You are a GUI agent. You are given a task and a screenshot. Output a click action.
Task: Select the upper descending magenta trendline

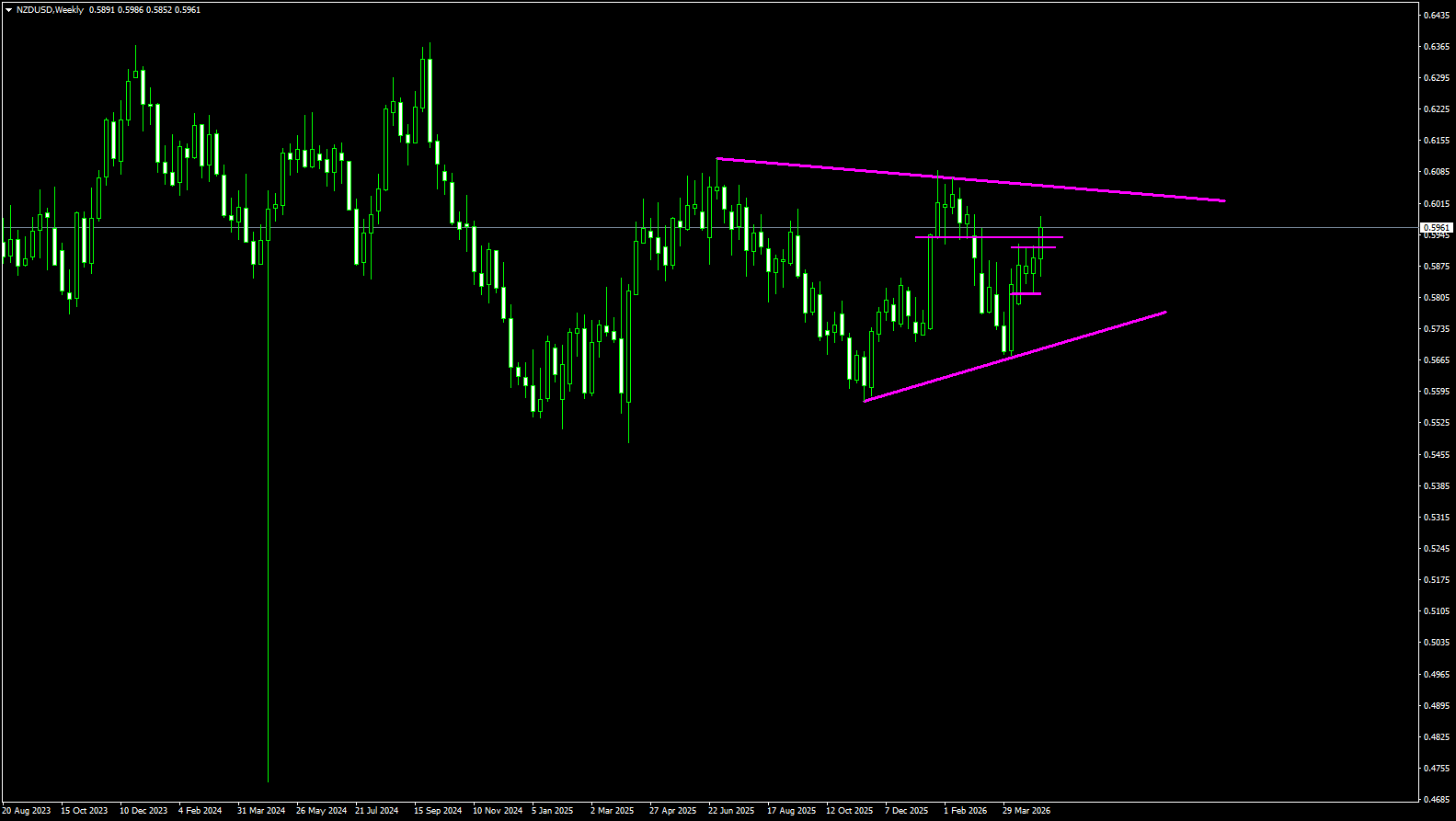(x=971, y=179)
